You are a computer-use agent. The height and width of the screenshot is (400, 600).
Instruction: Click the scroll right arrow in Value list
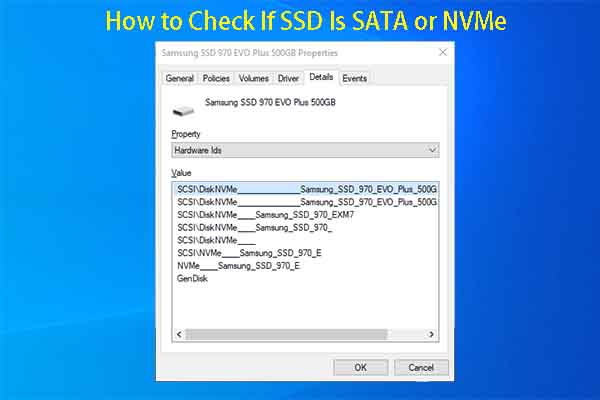point(432,334)
